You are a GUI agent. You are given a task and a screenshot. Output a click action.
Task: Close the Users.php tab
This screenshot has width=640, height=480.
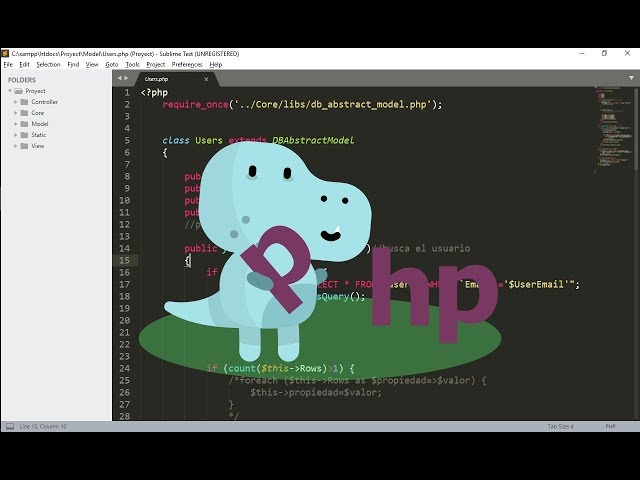click(206, 79)
